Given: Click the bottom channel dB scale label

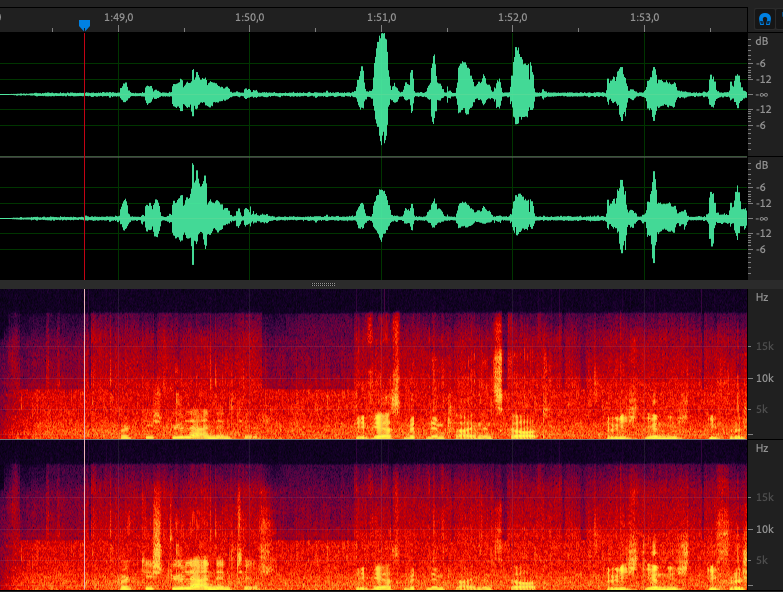Looking at the screenshot, I should click(762, 165).
